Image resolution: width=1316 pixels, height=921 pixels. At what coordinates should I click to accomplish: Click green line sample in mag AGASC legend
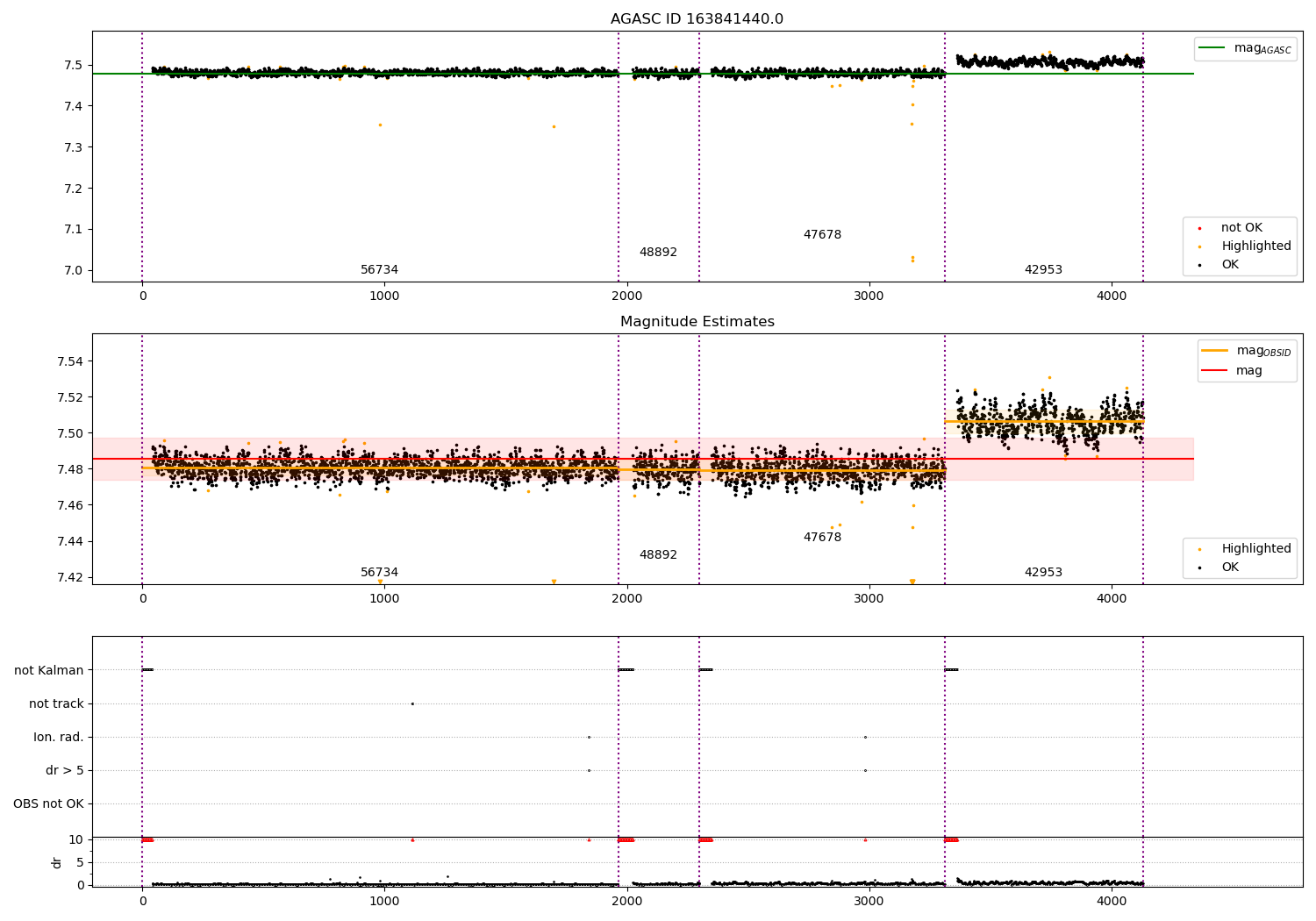tap(1212, 47)
